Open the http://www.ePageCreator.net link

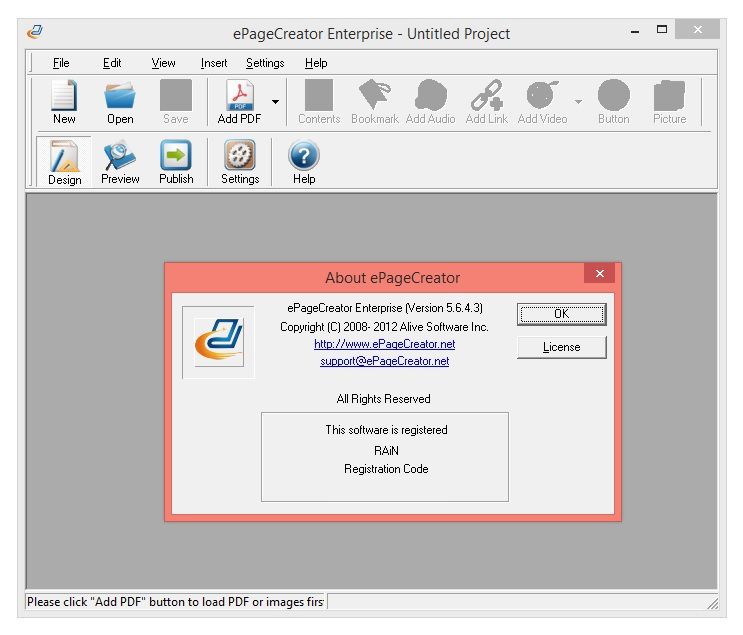point(384,344)
